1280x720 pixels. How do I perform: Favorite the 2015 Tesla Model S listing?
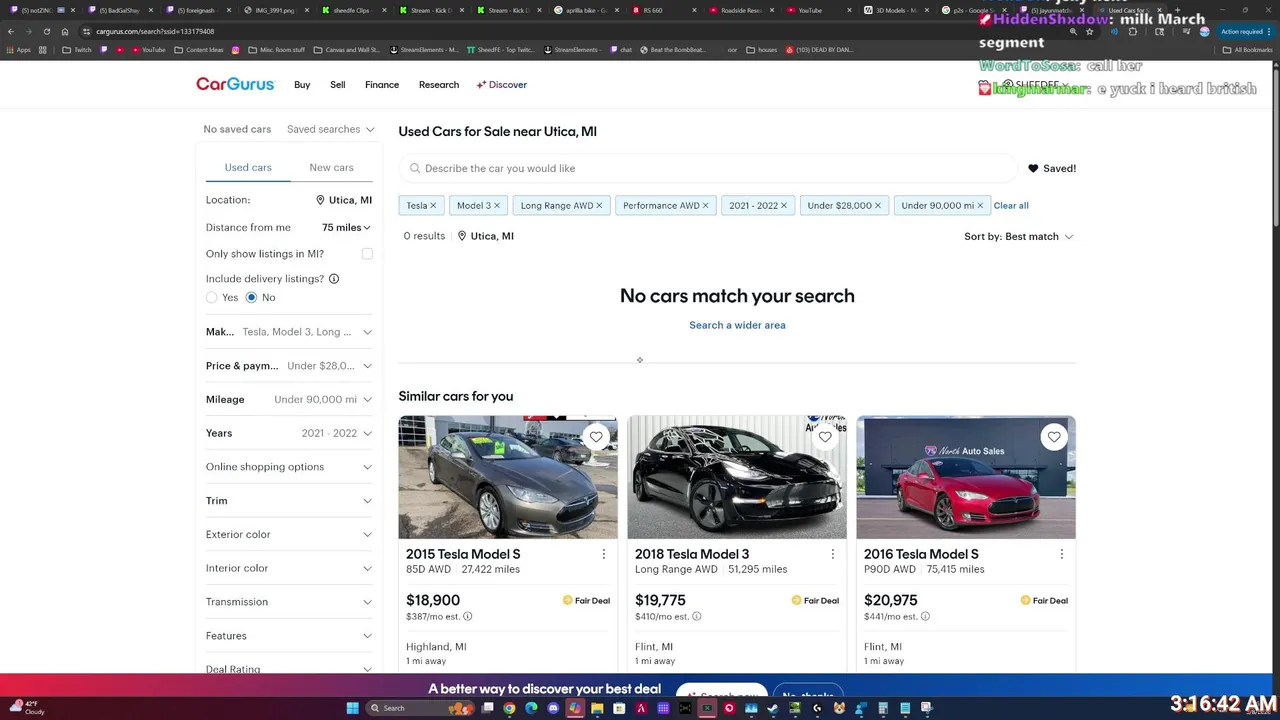tap(596, 437)
